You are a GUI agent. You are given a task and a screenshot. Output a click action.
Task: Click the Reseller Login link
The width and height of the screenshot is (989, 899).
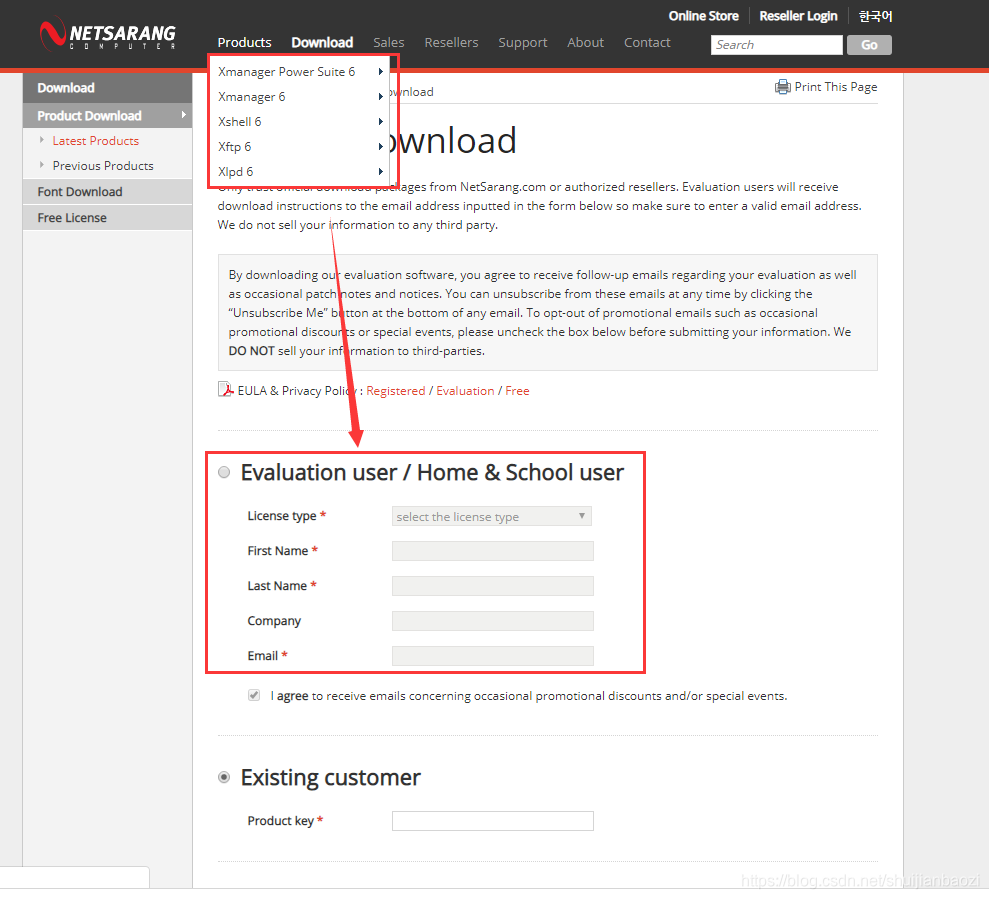pyautogui.click(x=799, y=16)
